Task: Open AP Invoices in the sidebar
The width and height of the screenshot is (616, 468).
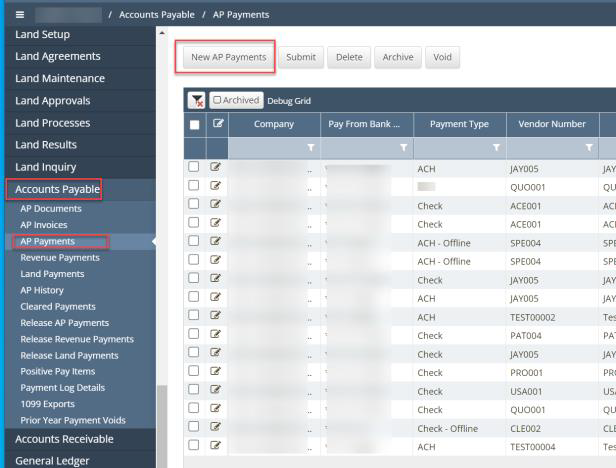Action: [x=44, y=225]
